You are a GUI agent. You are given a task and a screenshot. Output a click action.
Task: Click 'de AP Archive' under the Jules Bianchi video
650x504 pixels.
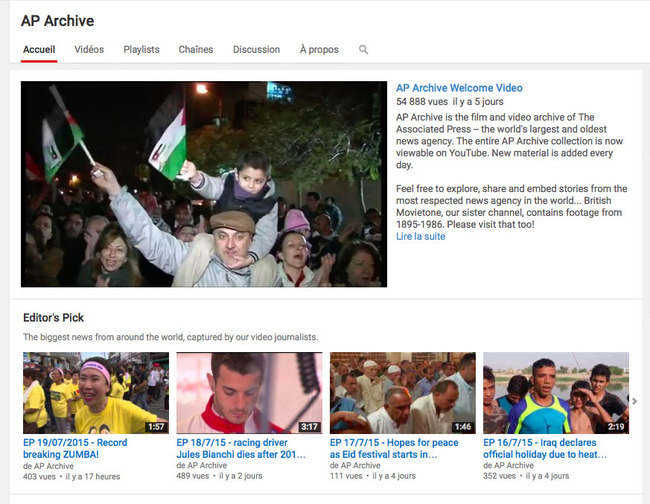202,465
